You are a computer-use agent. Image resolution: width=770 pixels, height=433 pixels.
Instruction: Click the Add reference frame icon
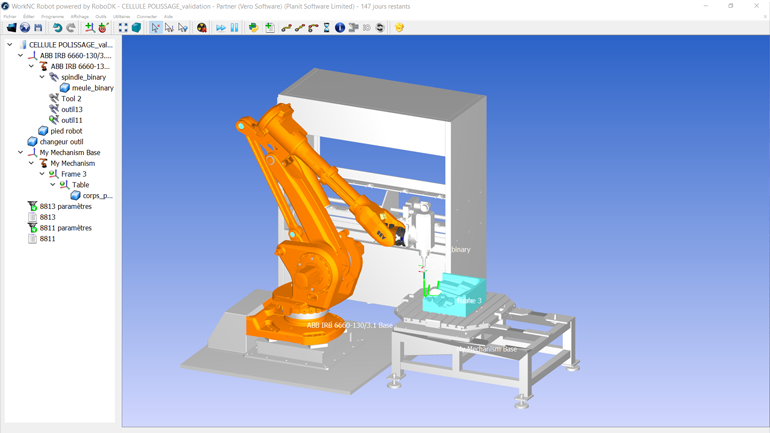coord(89,28)
